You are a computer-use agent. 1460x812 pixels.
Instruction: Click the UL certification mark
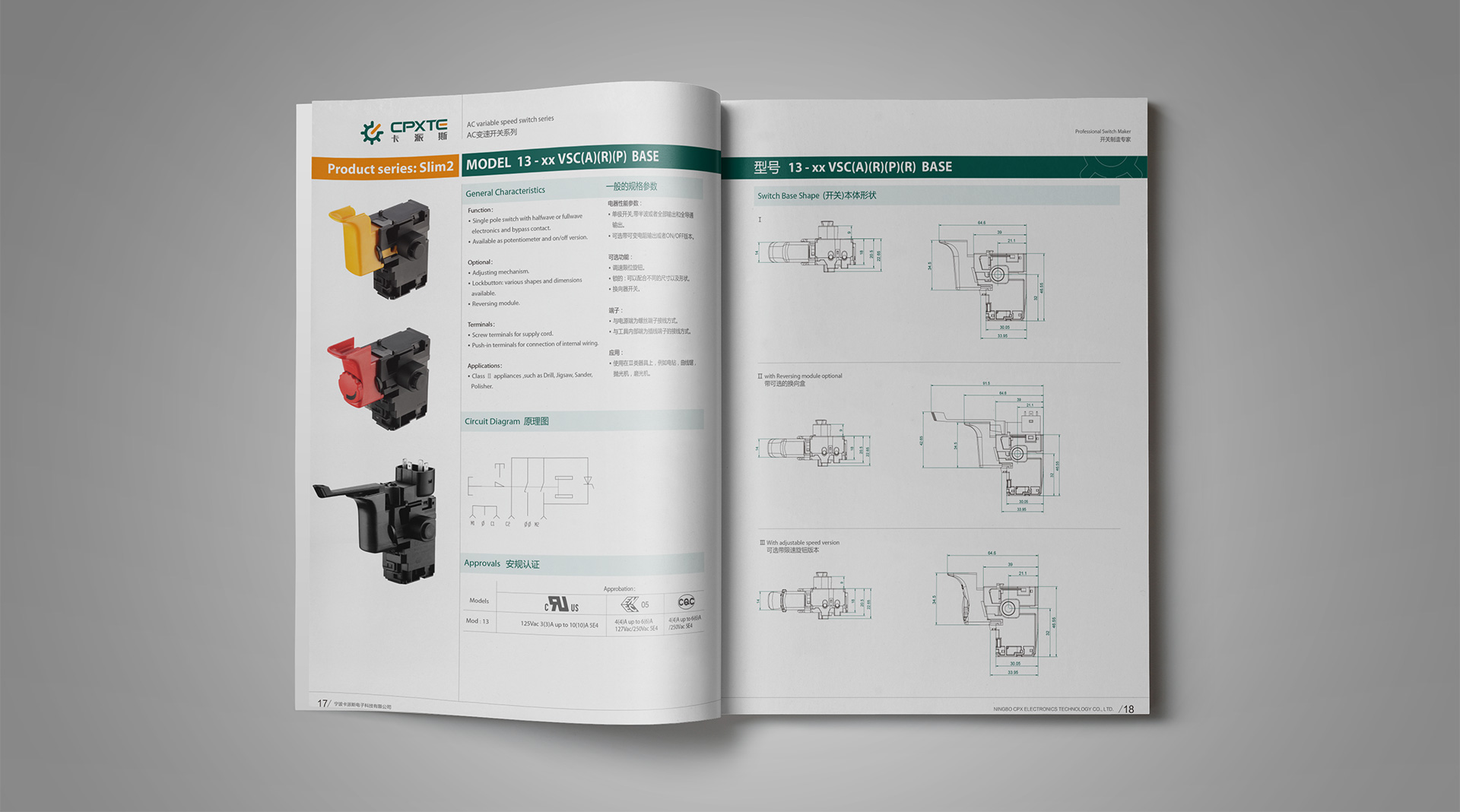click(561, 604)
